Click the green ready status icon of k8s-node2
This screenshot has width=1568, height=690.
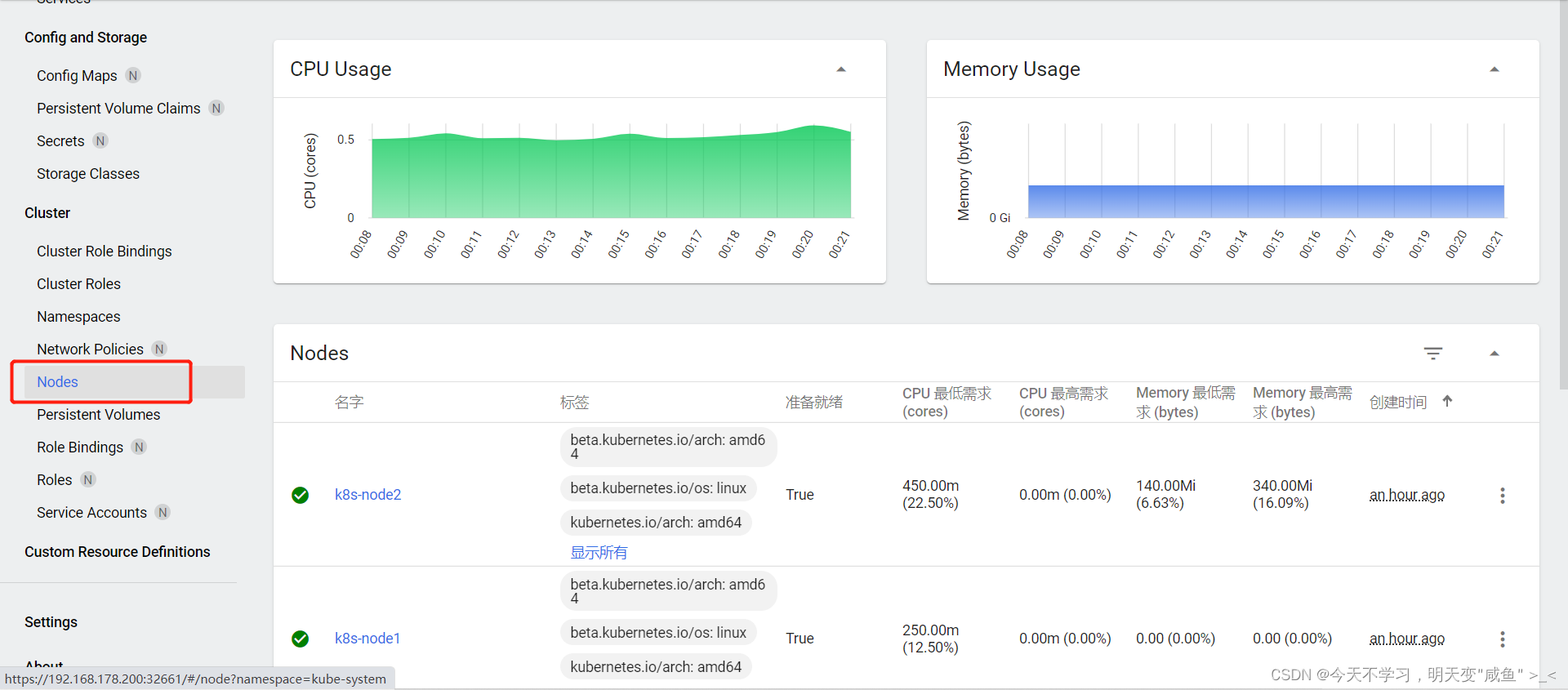tap(301, 495)
